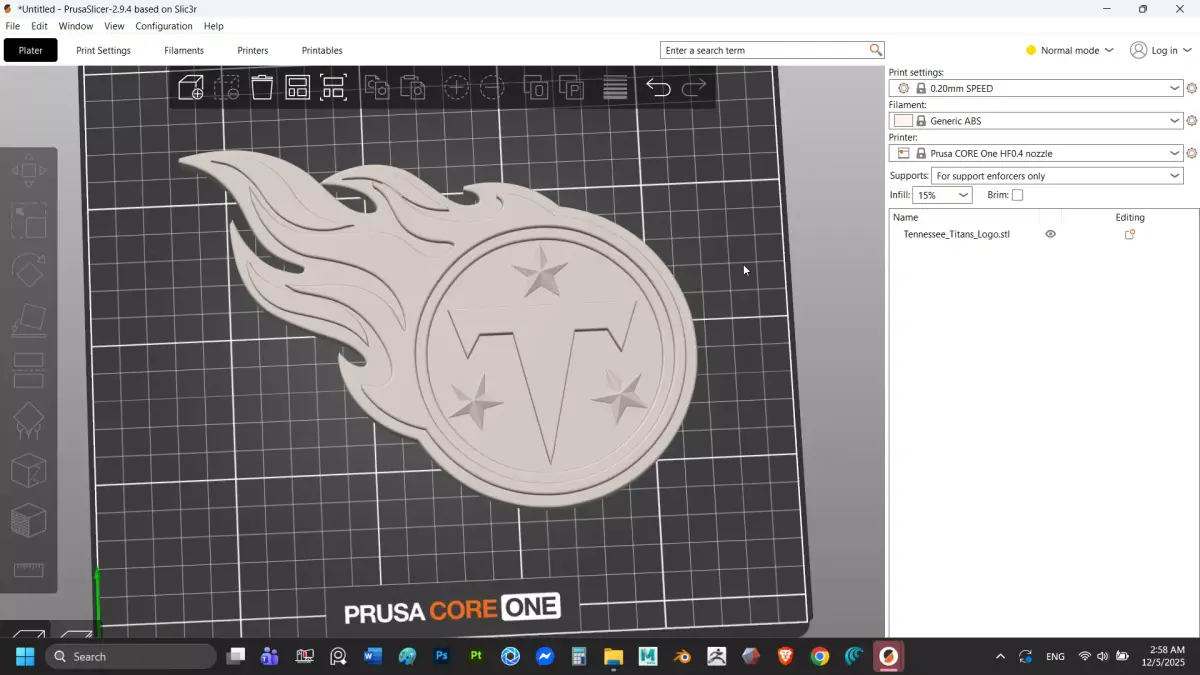This screenshot has width=1200, height=675.
Task: Open Microsoft Word from the taskbar
Action: (x=373, y=656)
